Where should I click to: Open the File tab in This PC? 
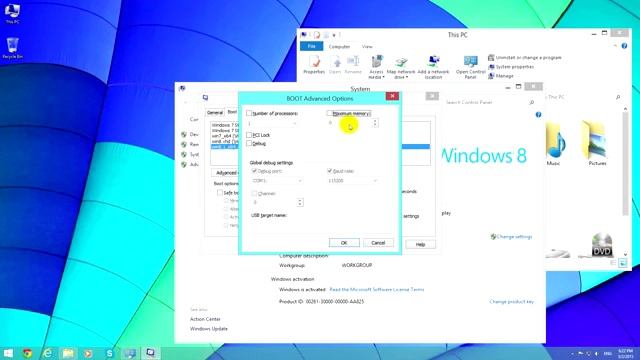click(311, 46)
